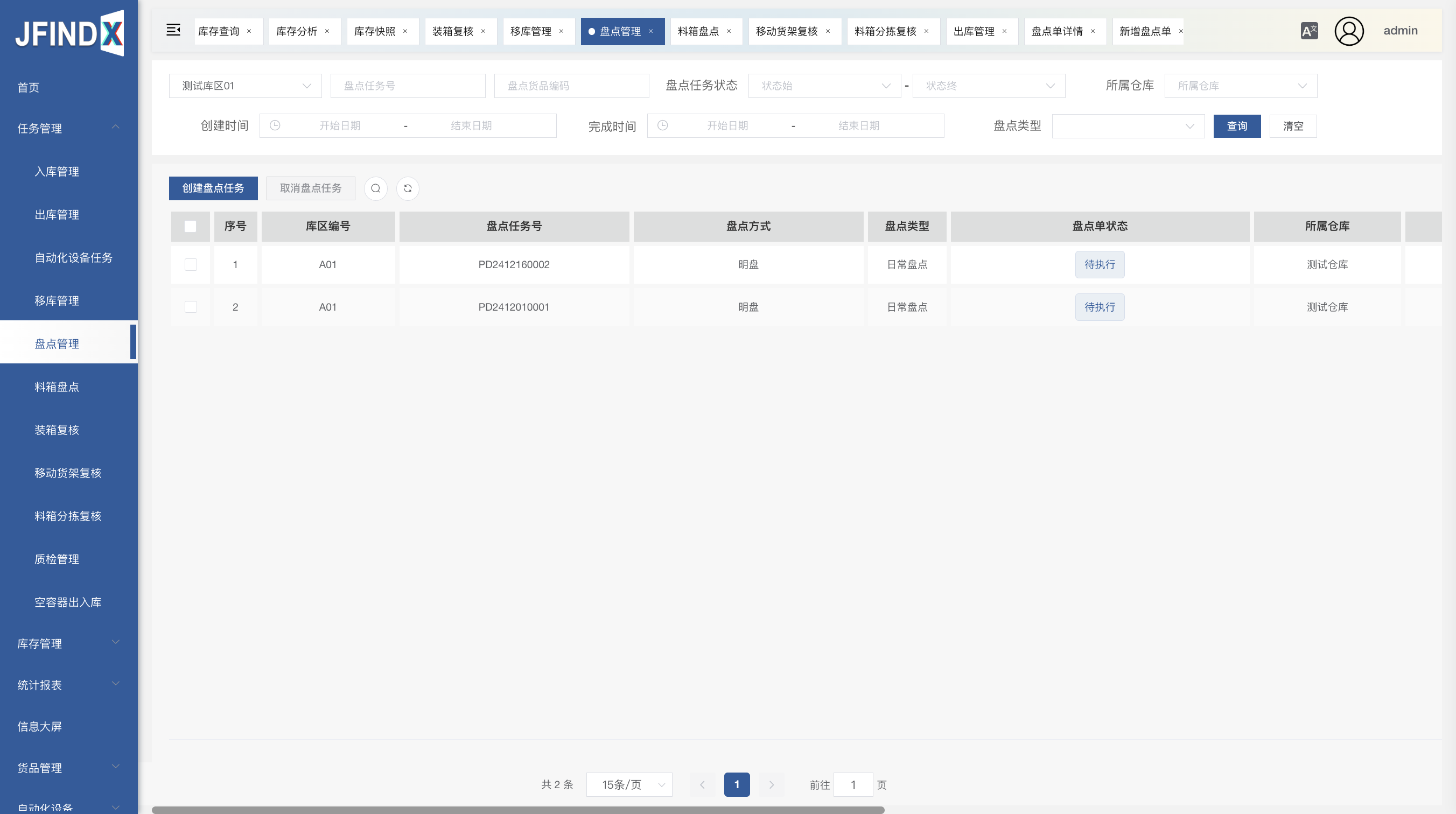The width and height of the screenshot is (1456, 814).
Task: Check the row for task PD2412010001
Action: click(x=191, y=307)
